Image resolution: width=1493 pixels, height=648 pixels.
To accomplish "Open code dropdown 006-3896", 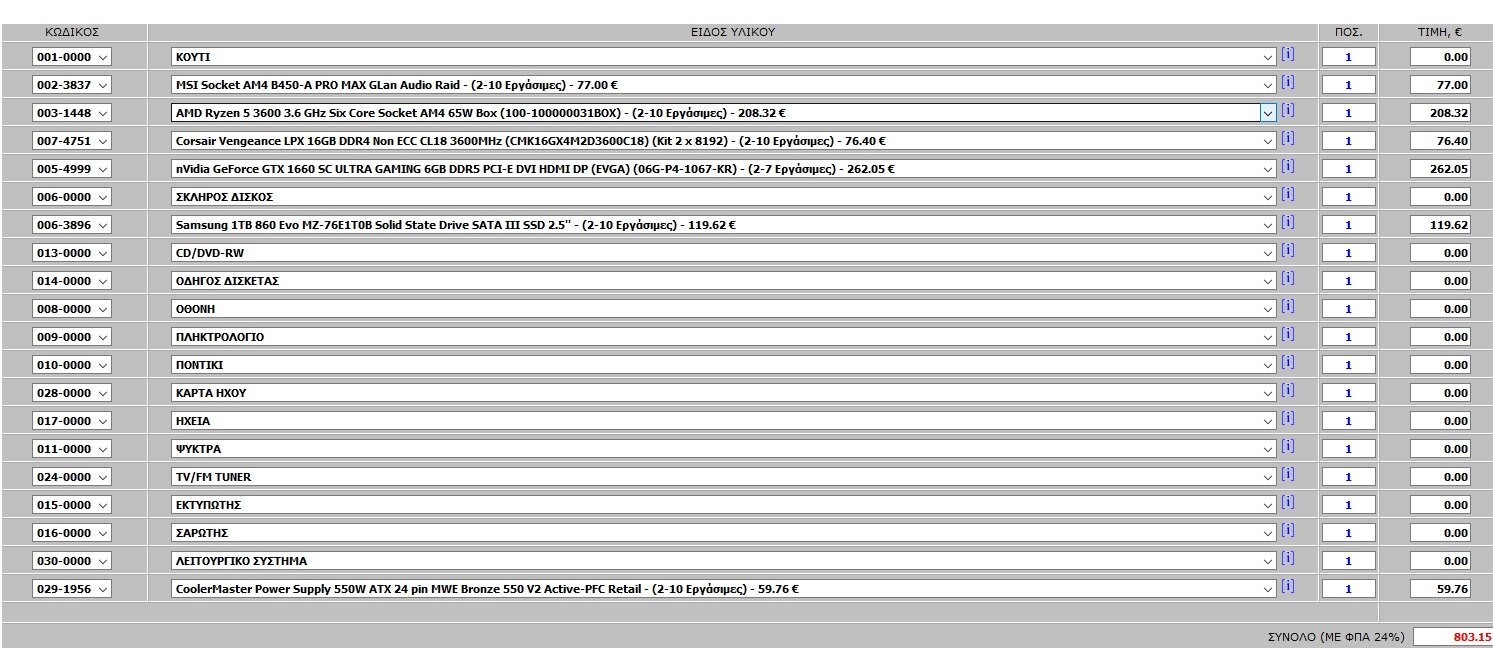I will (x=72, y=225).
